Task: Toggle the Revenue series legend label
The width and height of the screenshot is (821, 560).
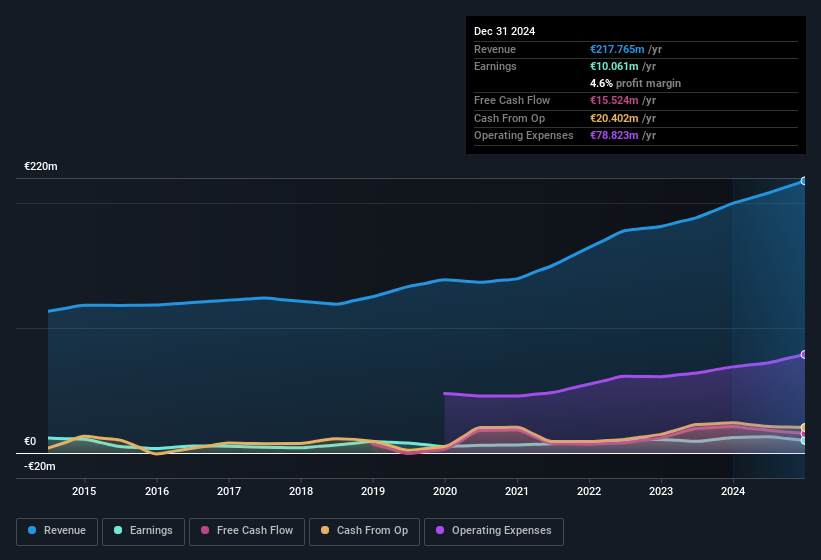Action: 64,531
